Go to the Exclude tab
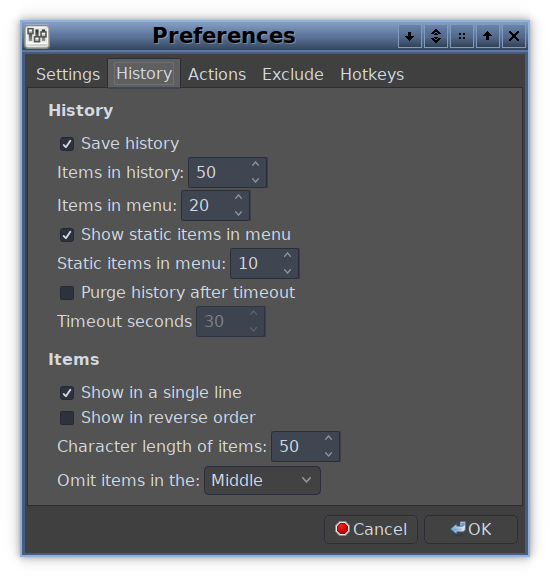550x577 pixels. (x=293, y=74)
